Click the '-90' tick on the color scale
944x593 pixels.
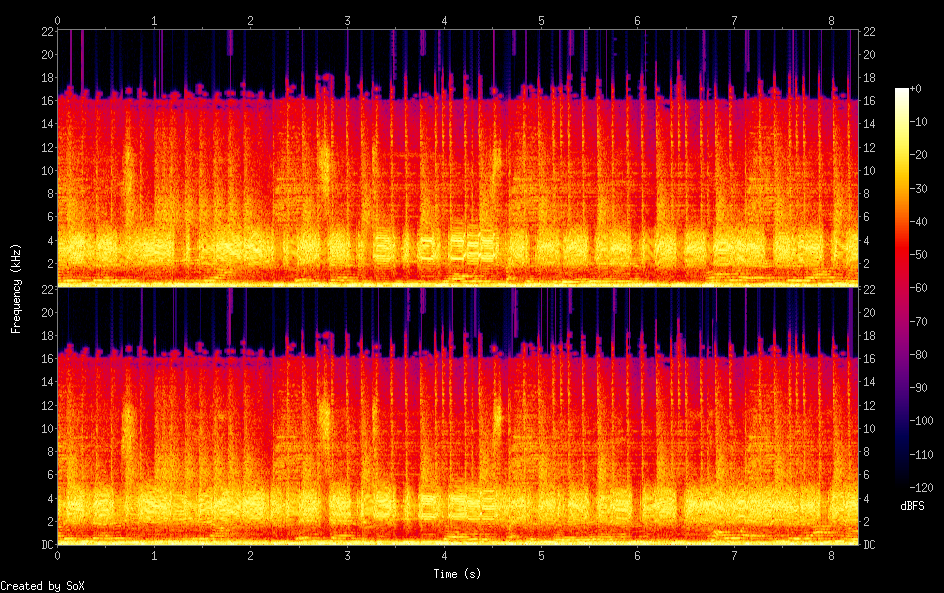pyautogui.click(x=920, y=388)
